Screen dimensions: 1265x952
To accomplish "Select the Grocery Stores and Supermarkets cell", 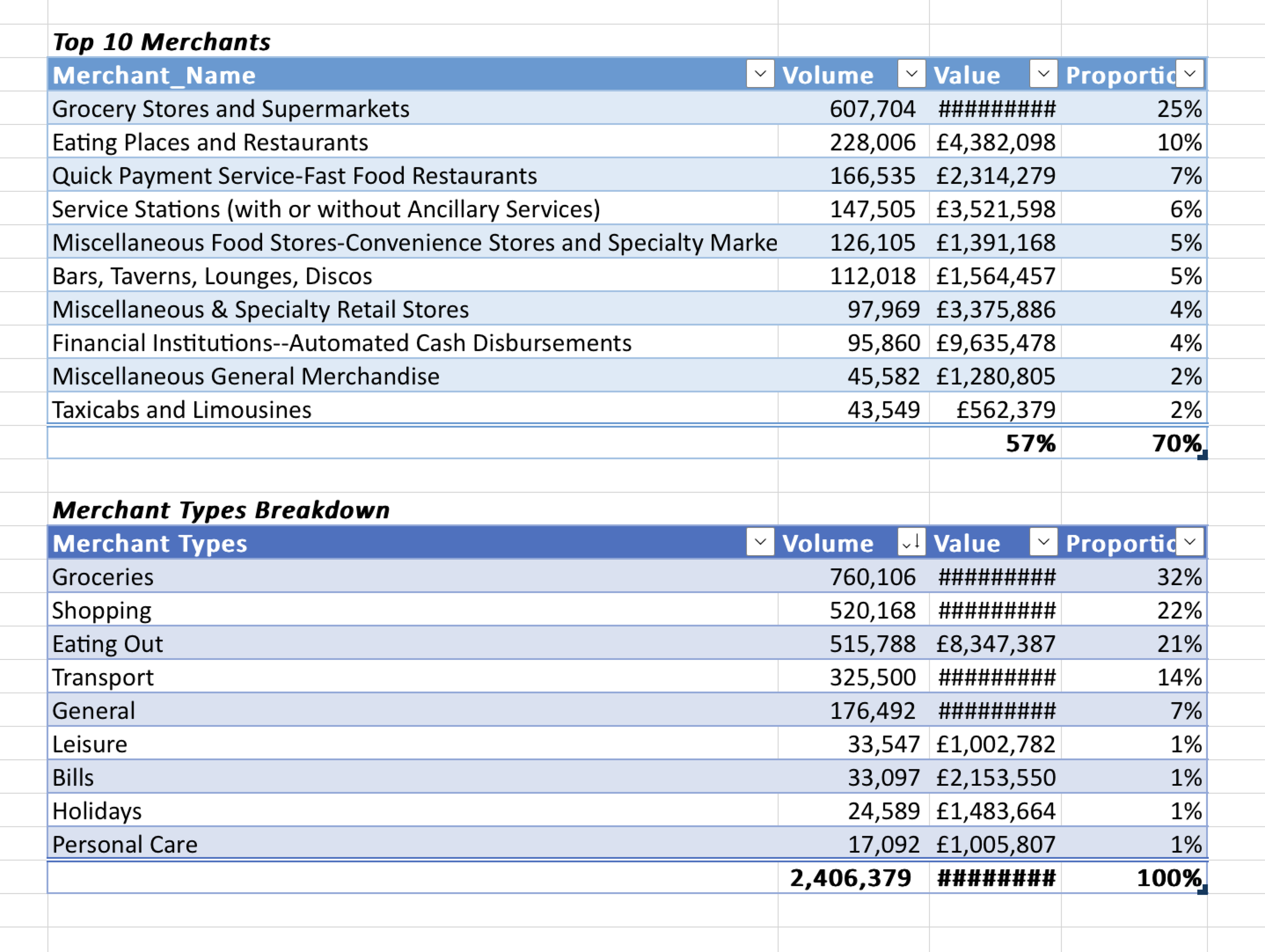I will click(230, 109).
